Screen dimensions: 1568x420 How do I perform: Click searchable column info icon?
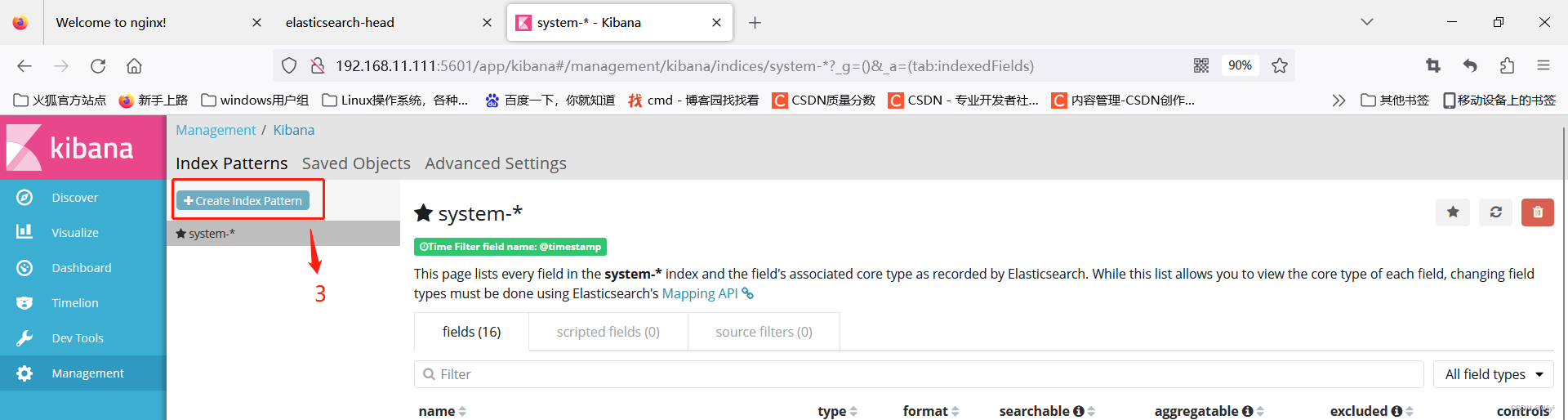(1079, 411)
